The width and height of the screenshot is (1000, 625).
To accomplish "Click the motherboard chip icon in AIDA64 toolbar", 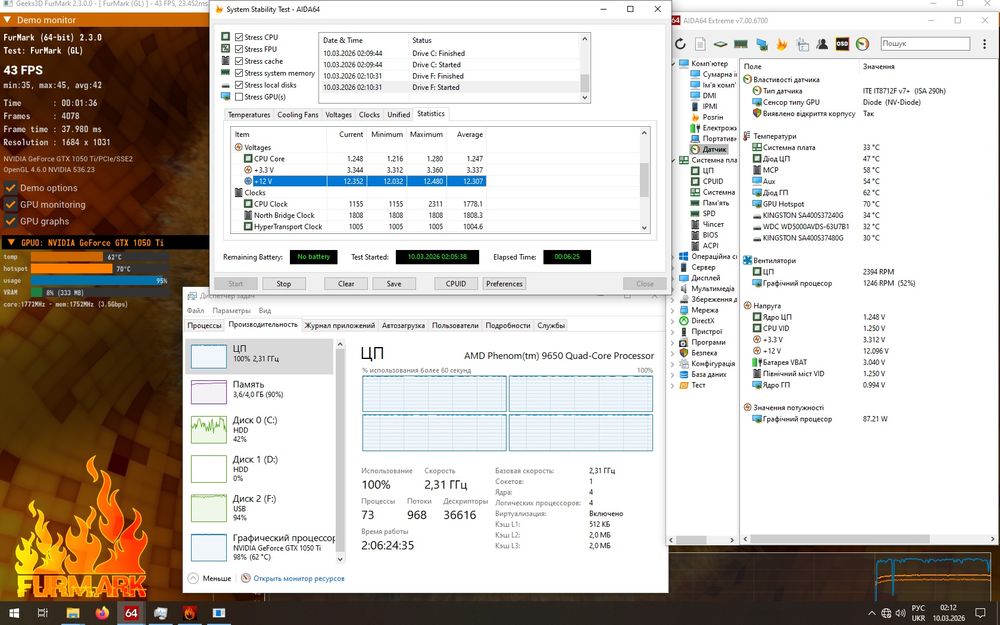I will (720, 44).
